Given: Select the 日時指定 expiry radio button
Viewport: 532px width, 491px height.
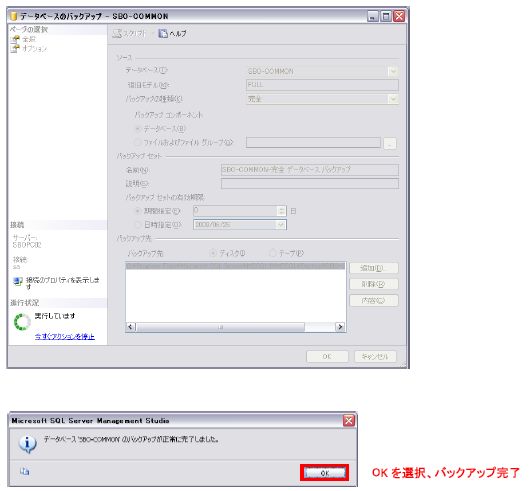Looking at the screenshot, I should tap(138, 225).
